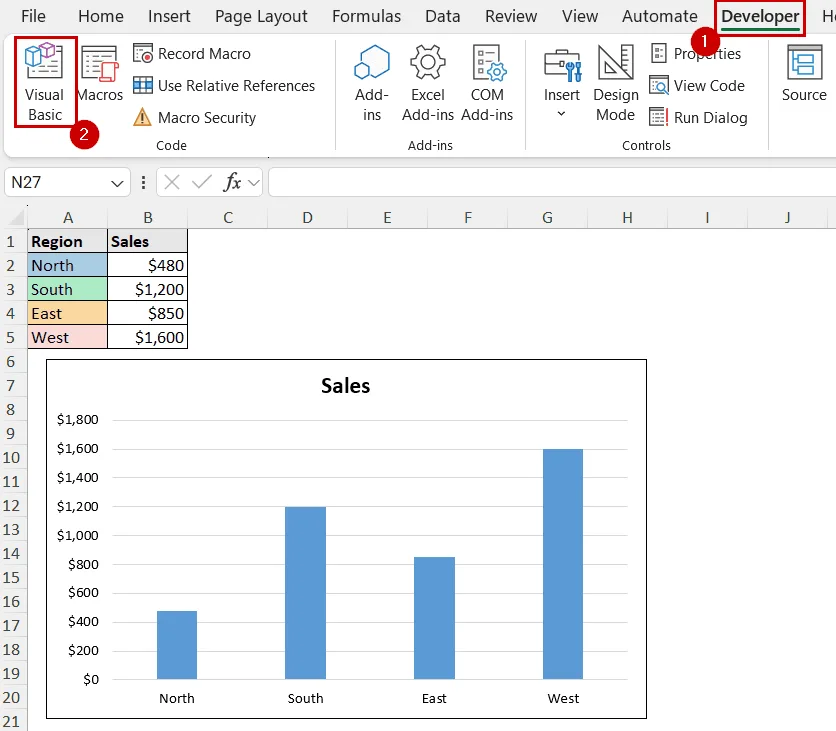This screenshot has height=731, width=836.
Task: Click the green South cell
Action: point(68,290)
